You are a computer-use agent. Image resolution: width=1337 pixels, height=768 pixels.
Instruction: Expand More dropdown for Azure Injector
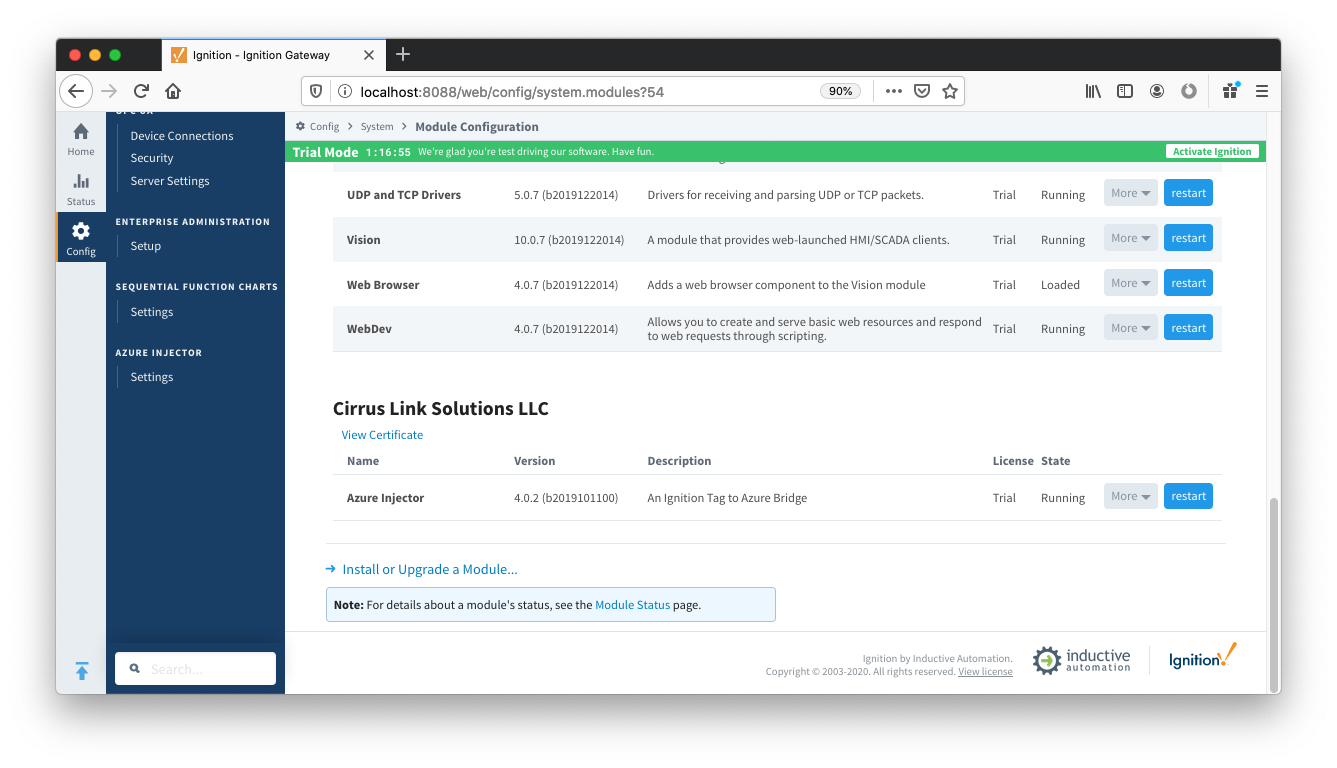click(x=1130, y=496)
